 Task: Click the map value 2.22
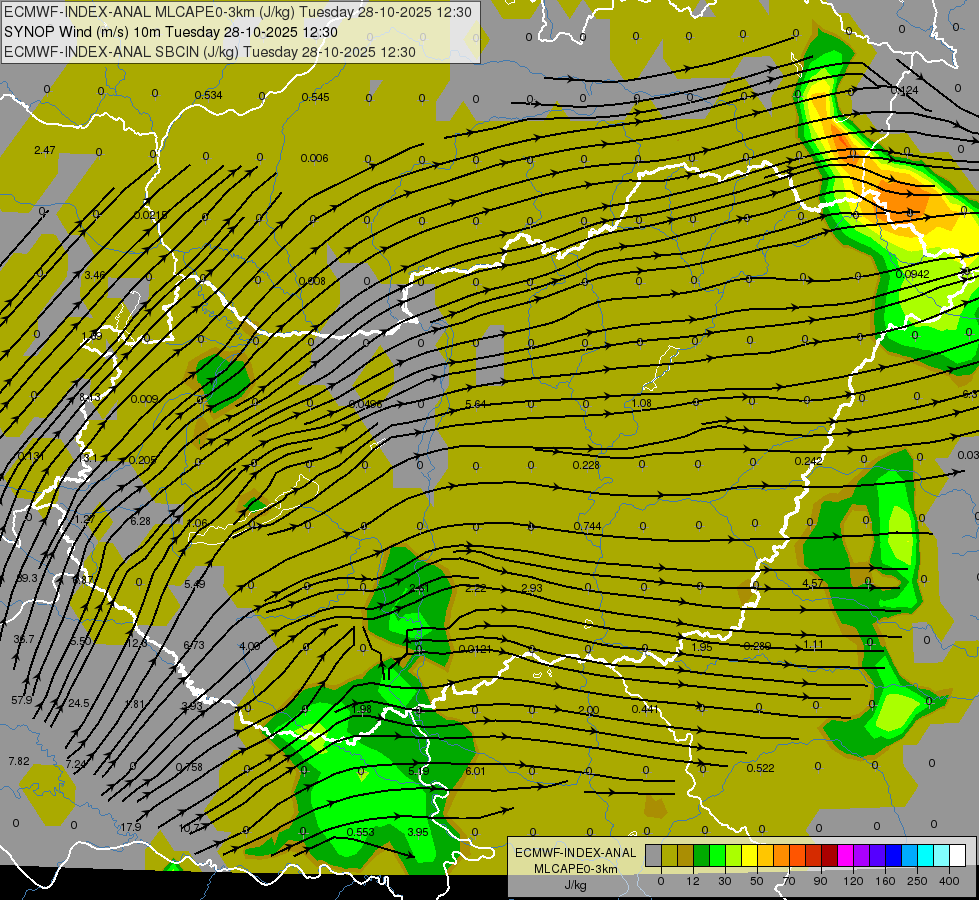pos(476,588)
